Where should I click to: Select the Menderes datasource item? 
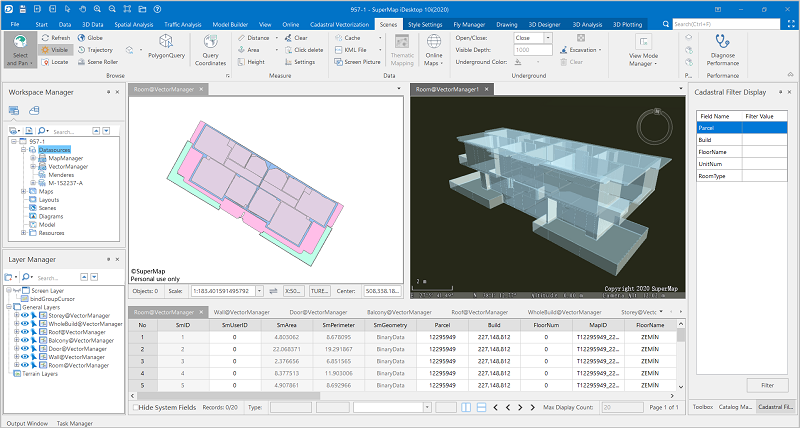[x=61, y=175]
